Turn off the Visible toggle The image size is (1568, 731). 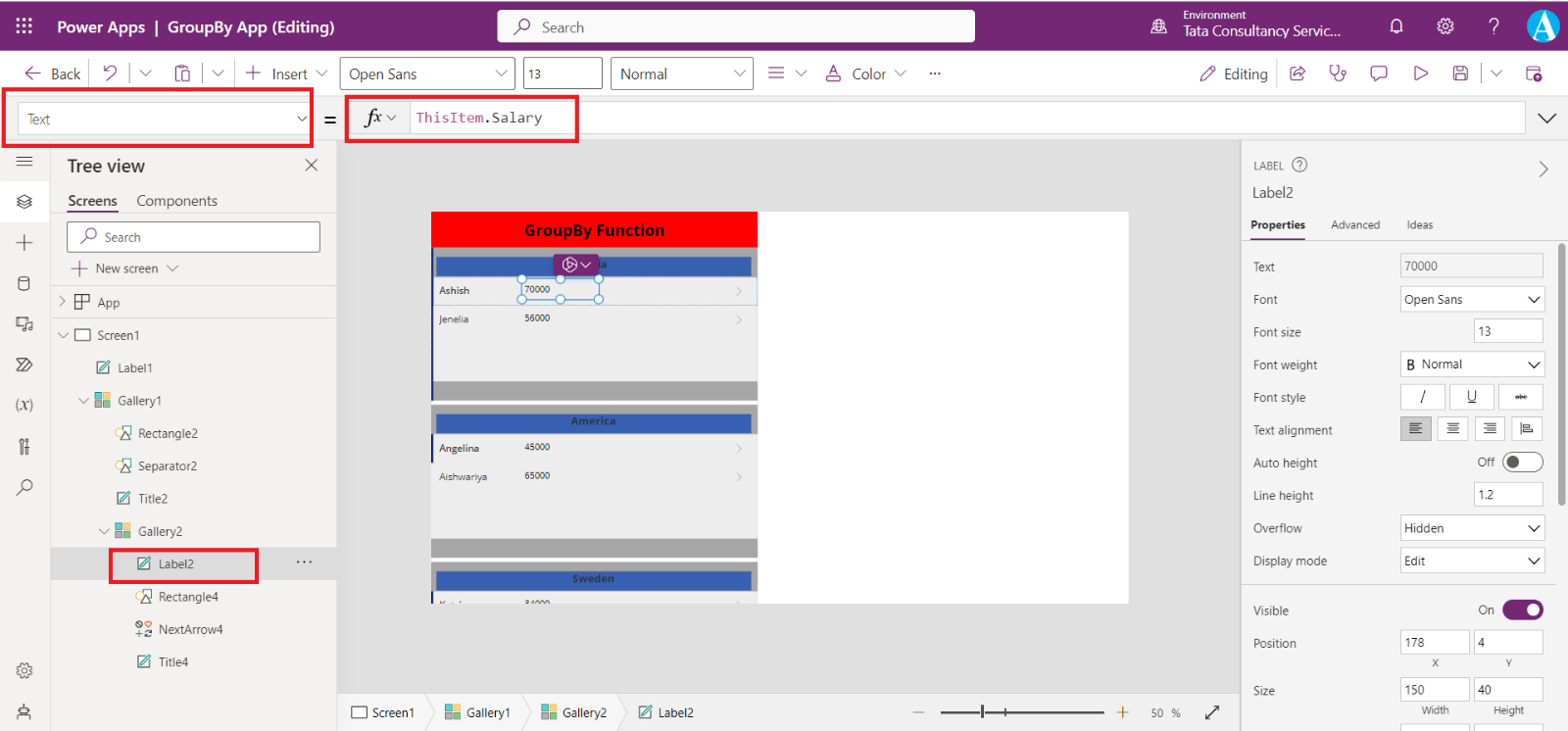tap(1522, 610)
